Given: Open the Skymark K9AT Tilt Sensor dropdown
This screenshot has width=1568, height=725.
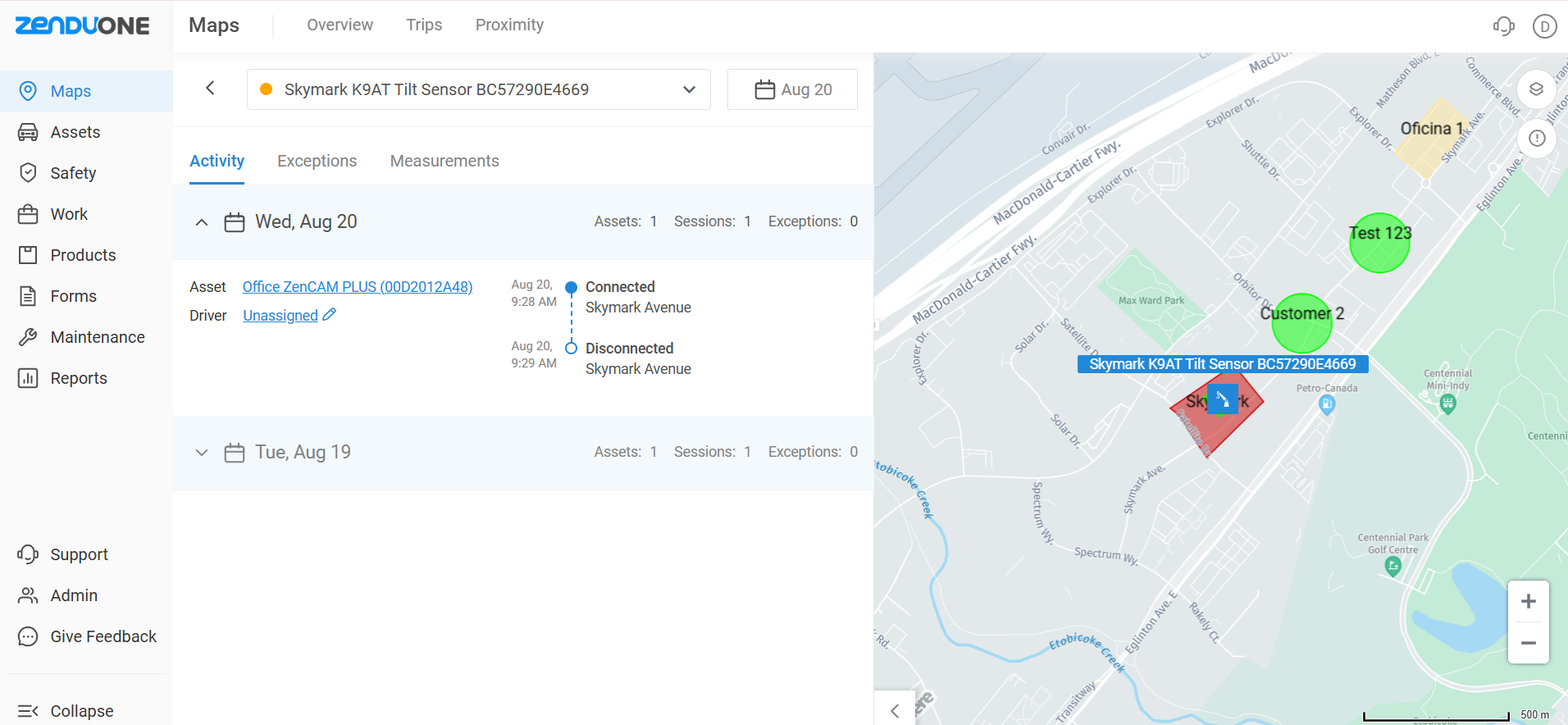Looking at the screenshot, I should pyautogui.click(x=479, y=89).
